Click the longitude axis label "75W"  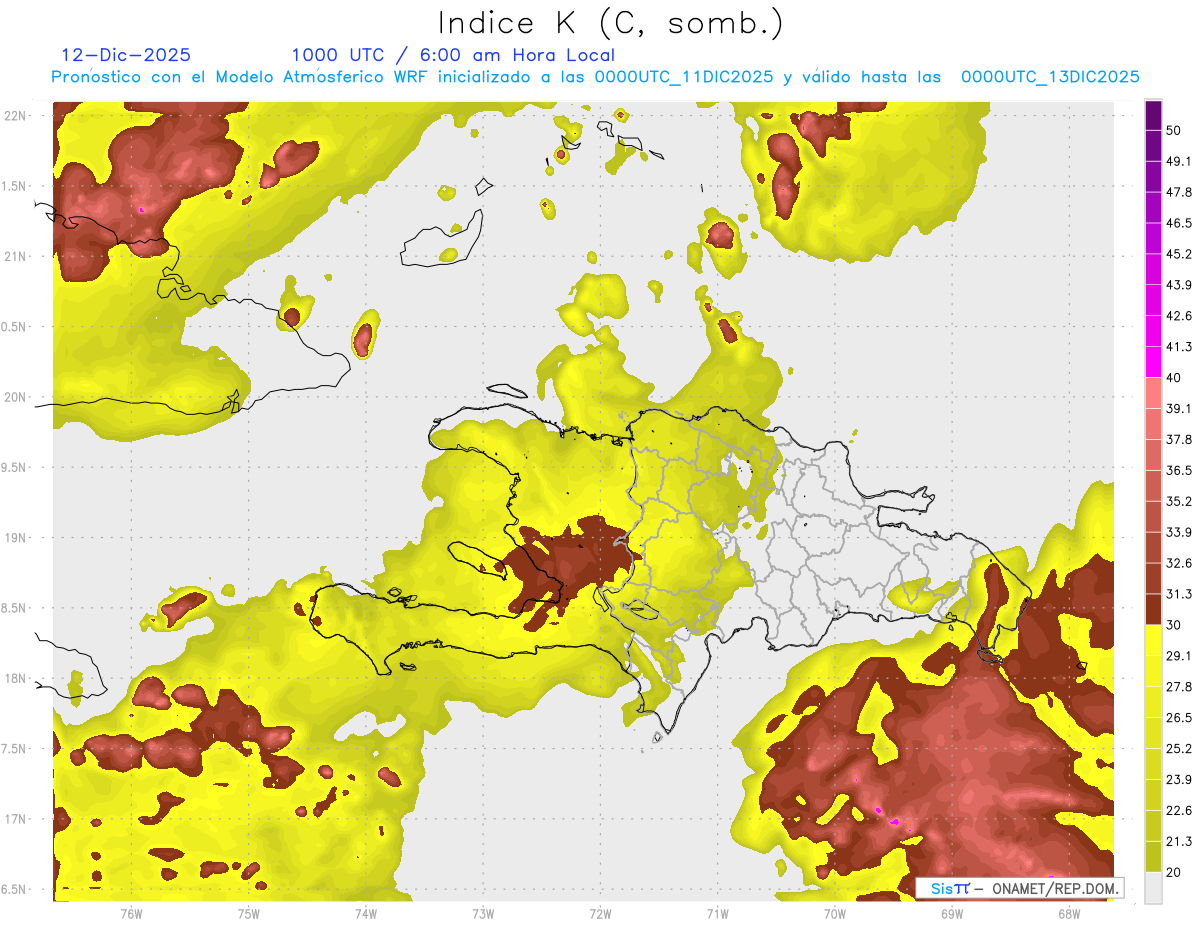point(249,913)
